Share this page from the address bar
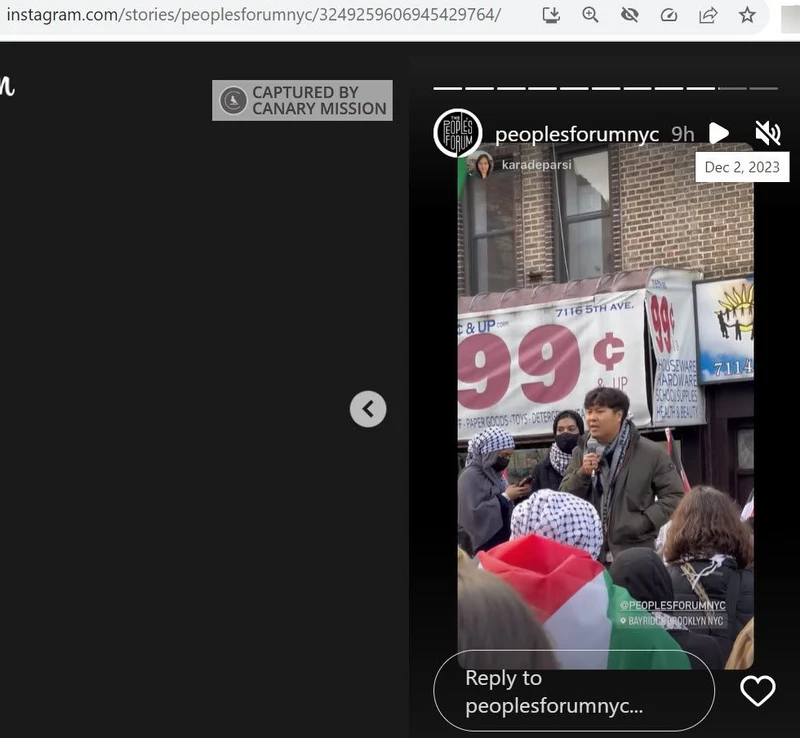The height and width of the screenshot is (738, 800). point(708,15)
